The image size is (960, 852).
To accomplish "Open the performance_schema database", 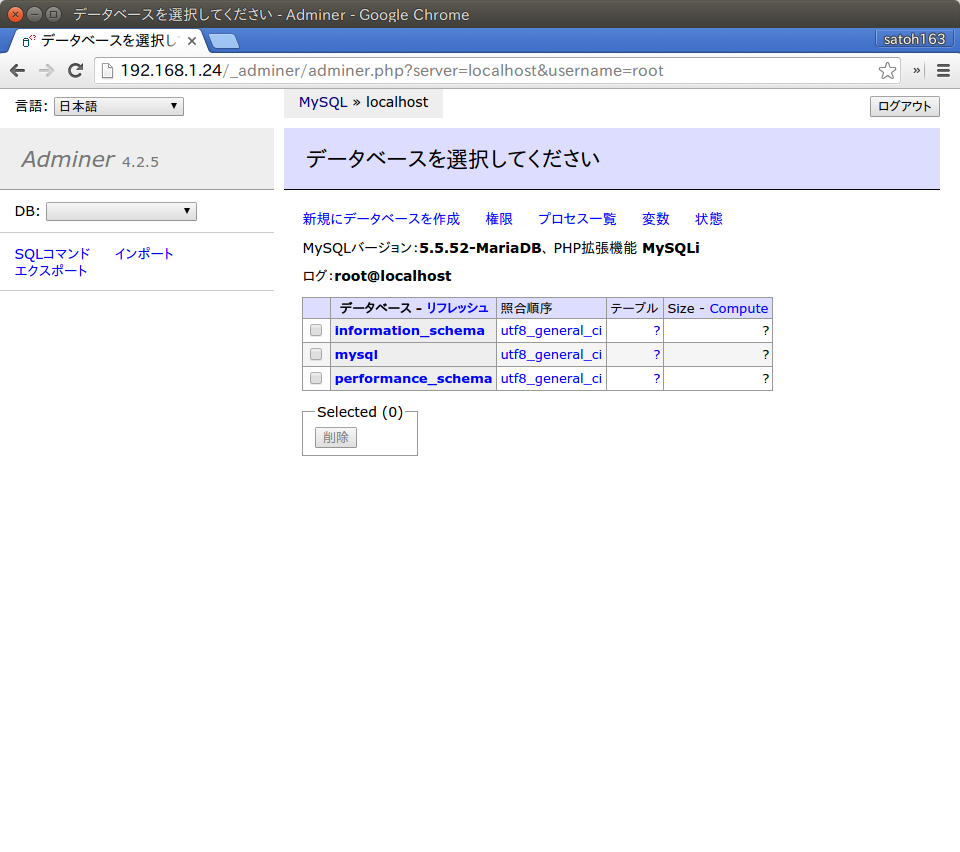I will (x=413, y=378).
